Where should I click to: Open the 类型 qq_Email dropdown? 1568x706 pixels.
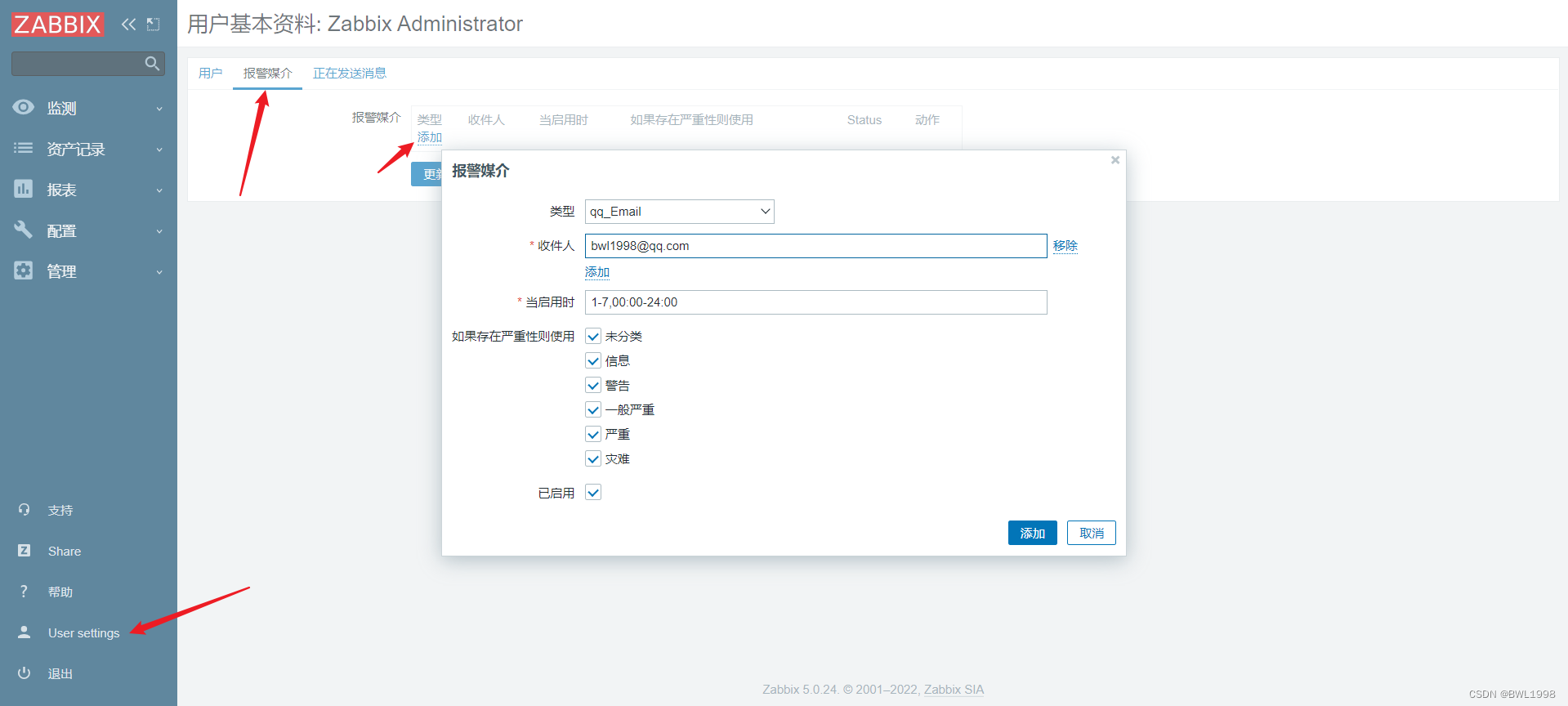click(679, 212)
